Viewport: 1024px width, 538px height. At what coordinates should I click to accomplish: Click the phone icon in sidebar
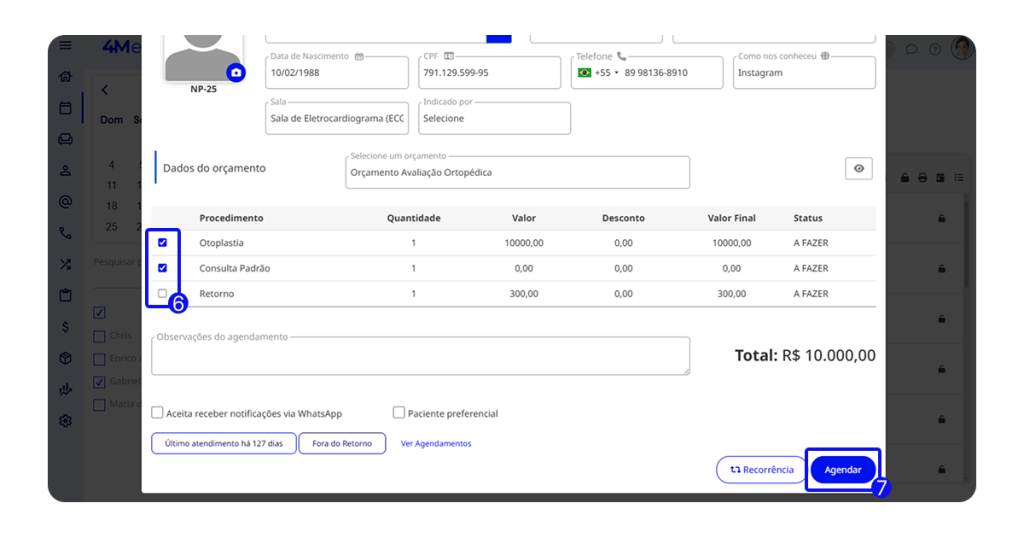click(66, 233)
